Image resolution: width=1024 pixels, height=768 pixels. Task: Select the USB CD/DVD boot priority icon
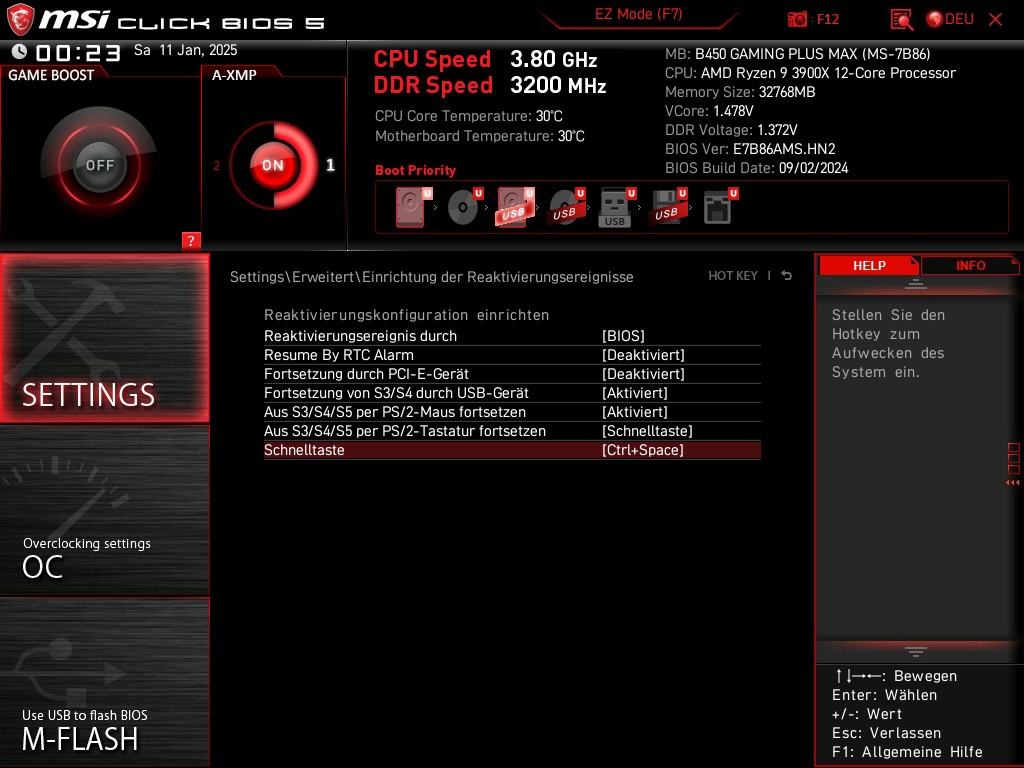click(x=566, y=208)
